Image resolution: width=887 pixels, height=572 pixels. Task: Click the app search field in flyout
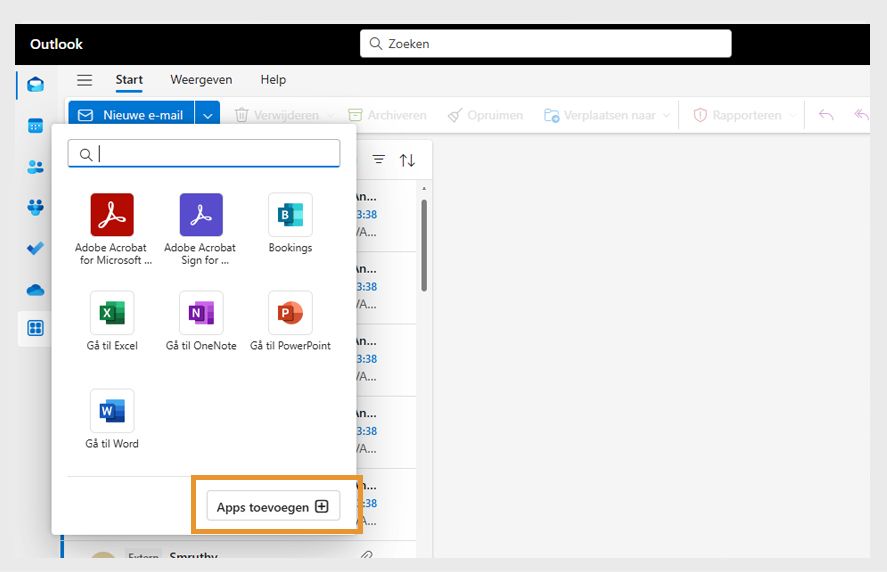204,153
